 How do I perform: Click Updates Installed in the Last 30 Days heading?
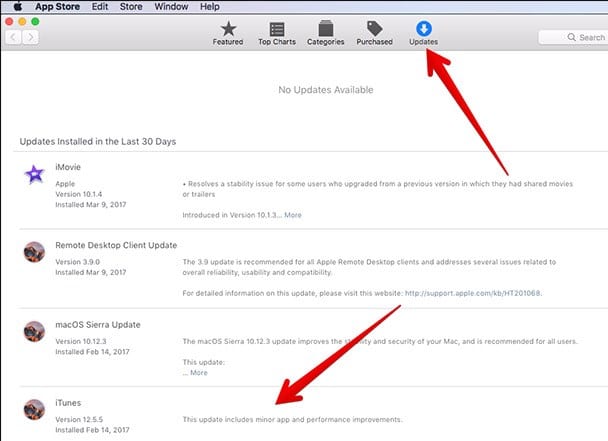point(98,142)
